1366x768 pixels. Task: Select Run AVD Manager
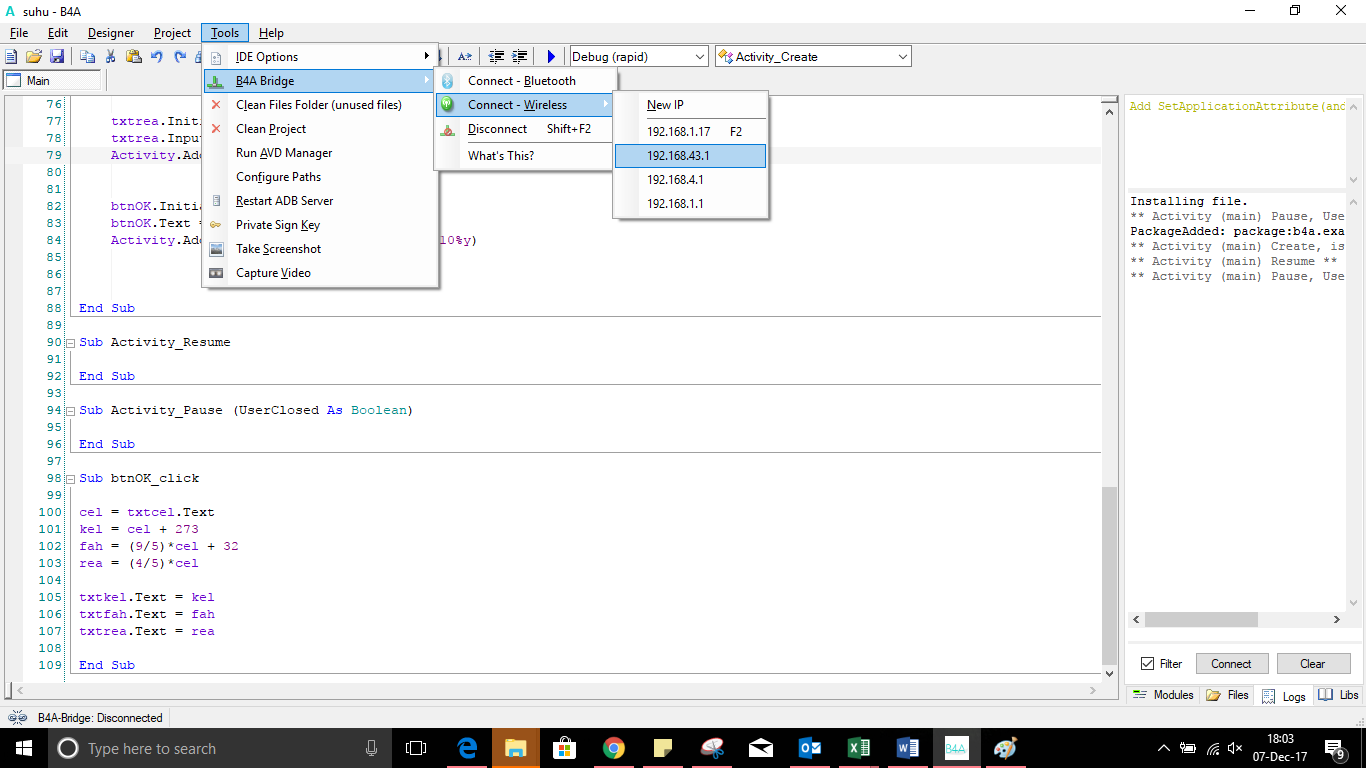tap(320, 153)
